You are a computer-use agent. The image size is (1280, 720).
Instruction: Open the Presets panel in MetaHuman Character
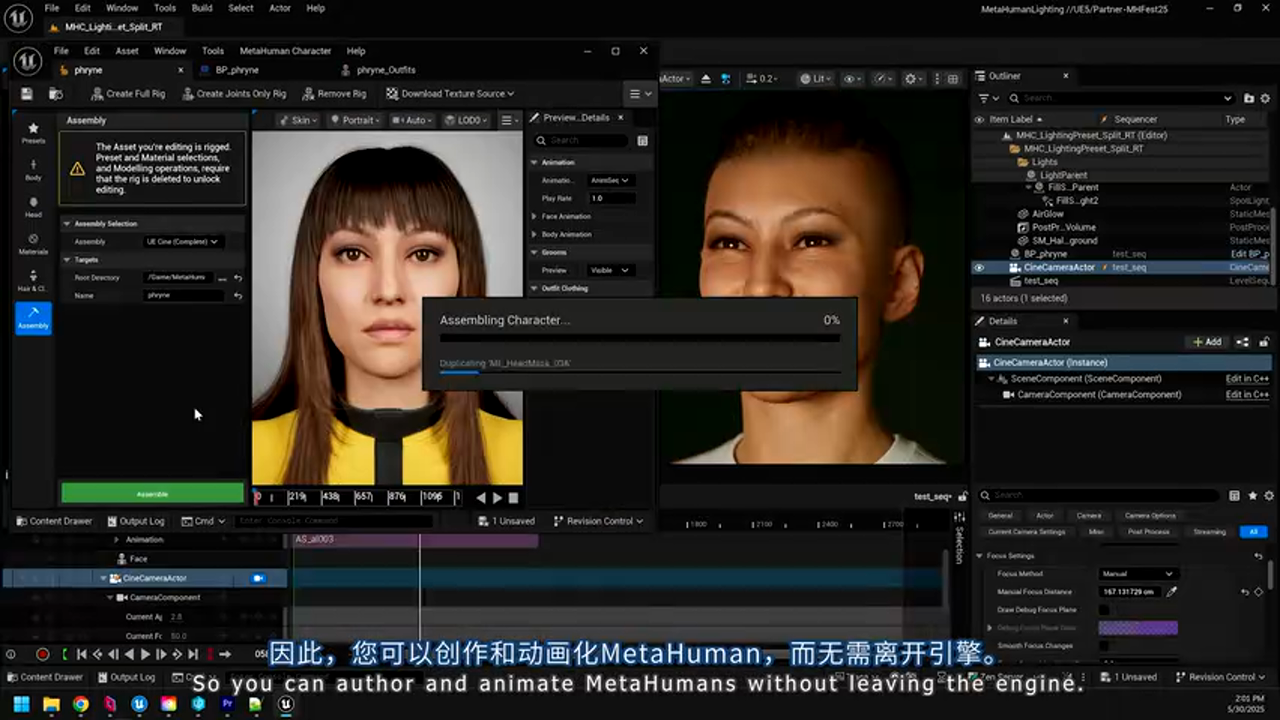(33, 131)
